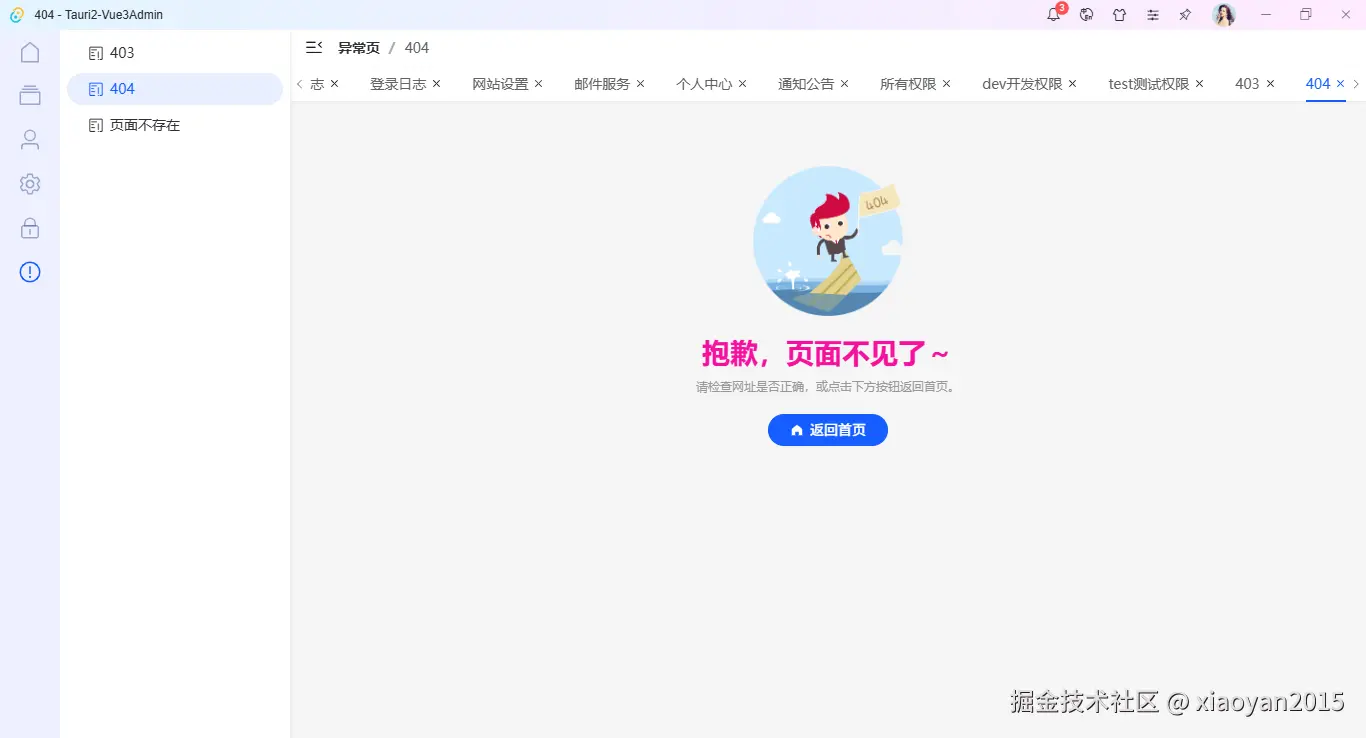Open the notifications bell with badge 3
1366x738 pixels.
point(1053,15)
